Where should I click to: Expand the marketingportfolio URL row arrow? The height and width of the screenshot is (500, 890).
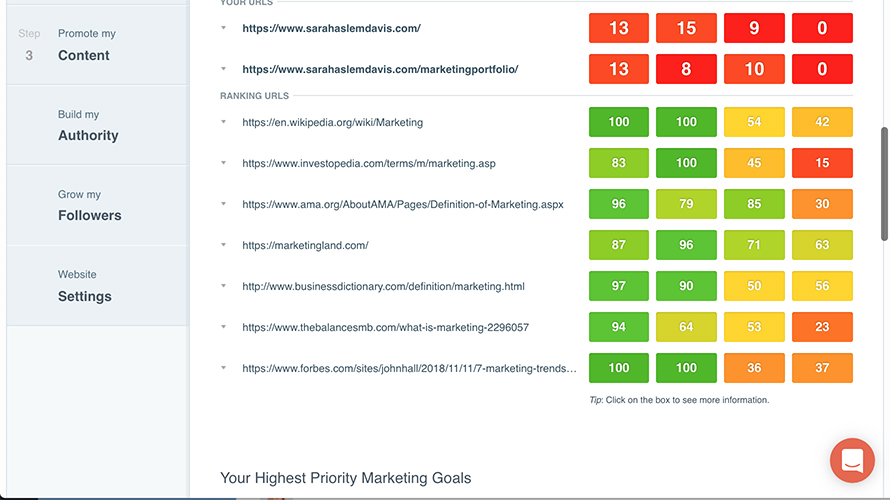point(224,69)
